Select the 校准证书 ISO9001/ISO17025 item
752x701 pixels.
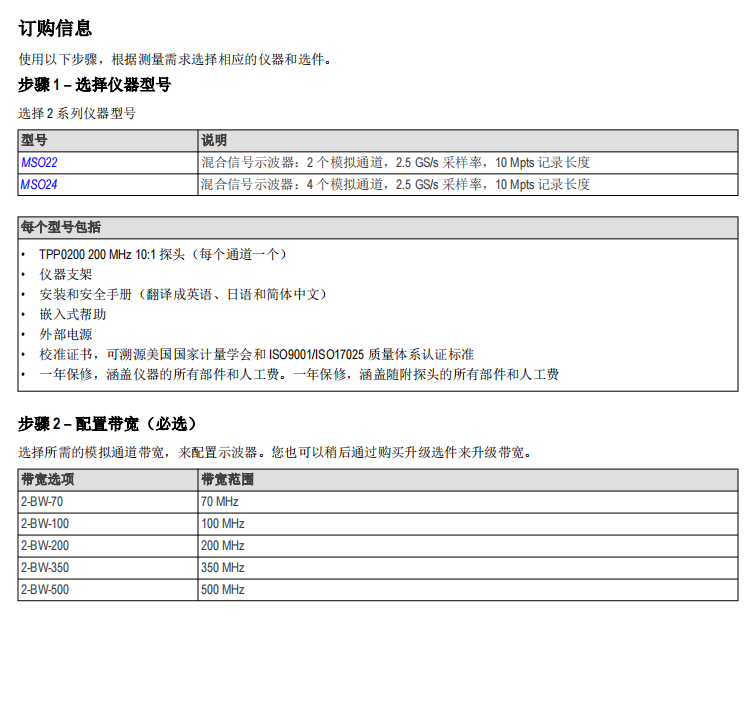click(x=257, y=354)
